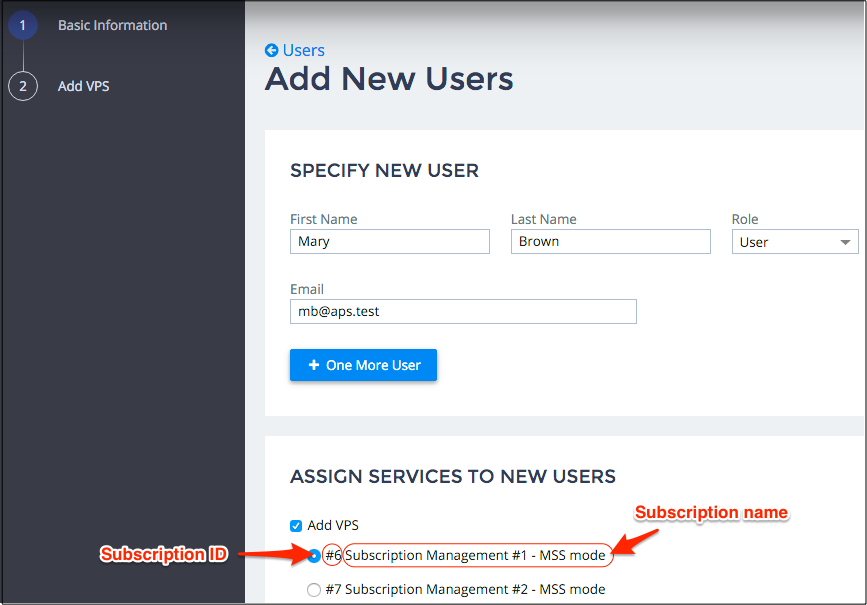
Task: Click Subscription Management #1 - MSS mode label
Action: point(475,555)
